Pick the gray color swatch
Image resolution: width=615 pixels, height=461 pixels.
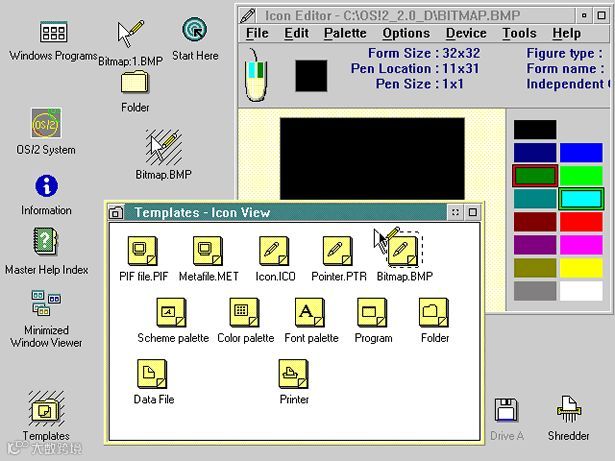click(x=535, y=291)
